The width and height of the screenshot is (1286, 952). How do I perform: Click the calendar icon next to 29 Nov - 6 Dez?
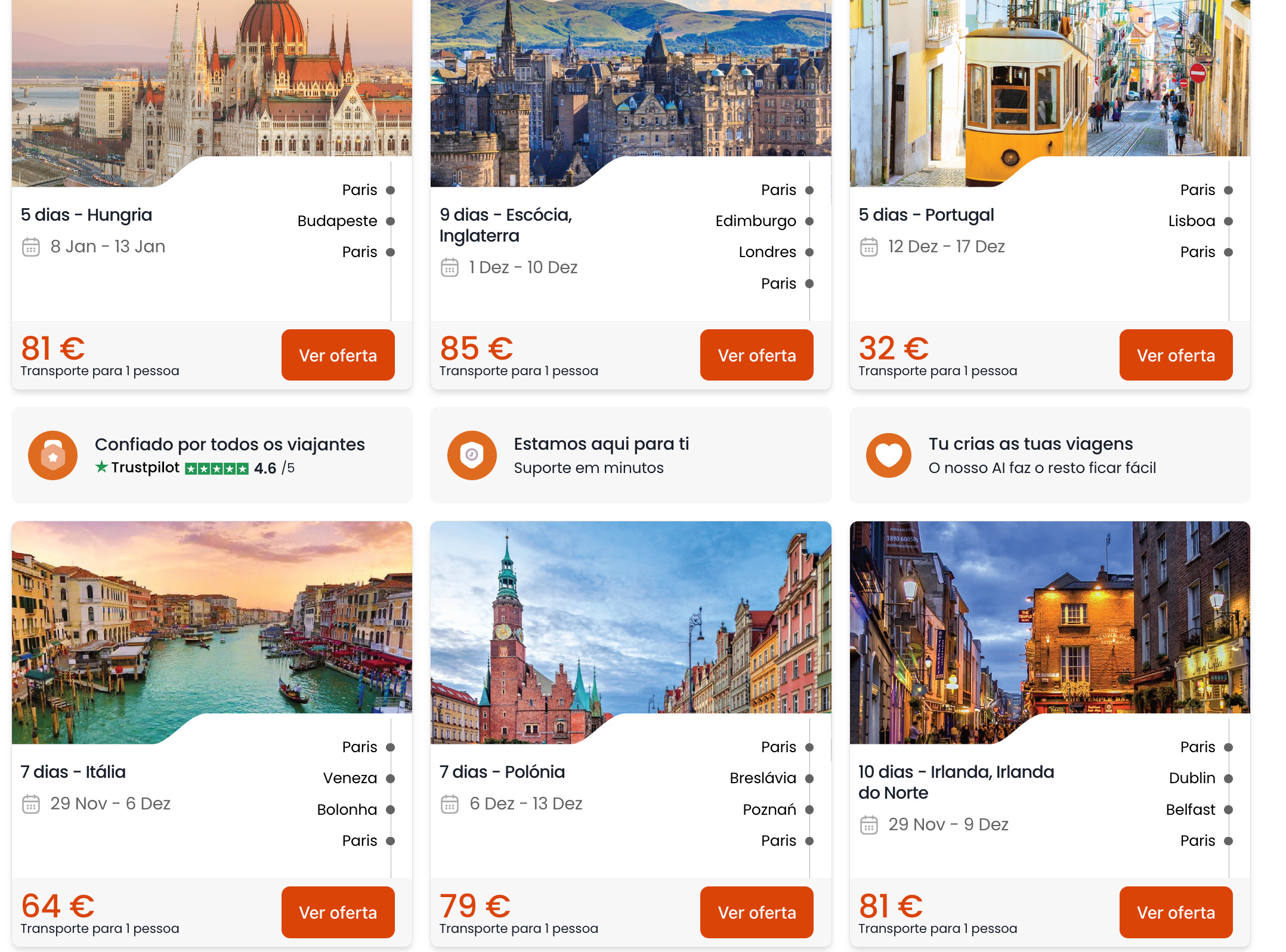point(31,804)
